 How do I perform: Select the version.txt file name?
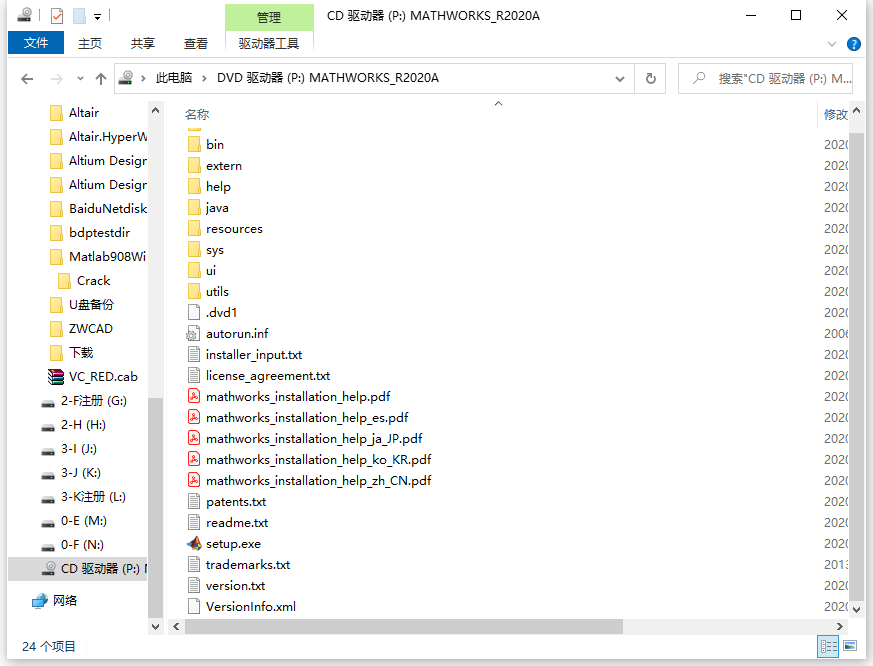click(x=235, y=586)
